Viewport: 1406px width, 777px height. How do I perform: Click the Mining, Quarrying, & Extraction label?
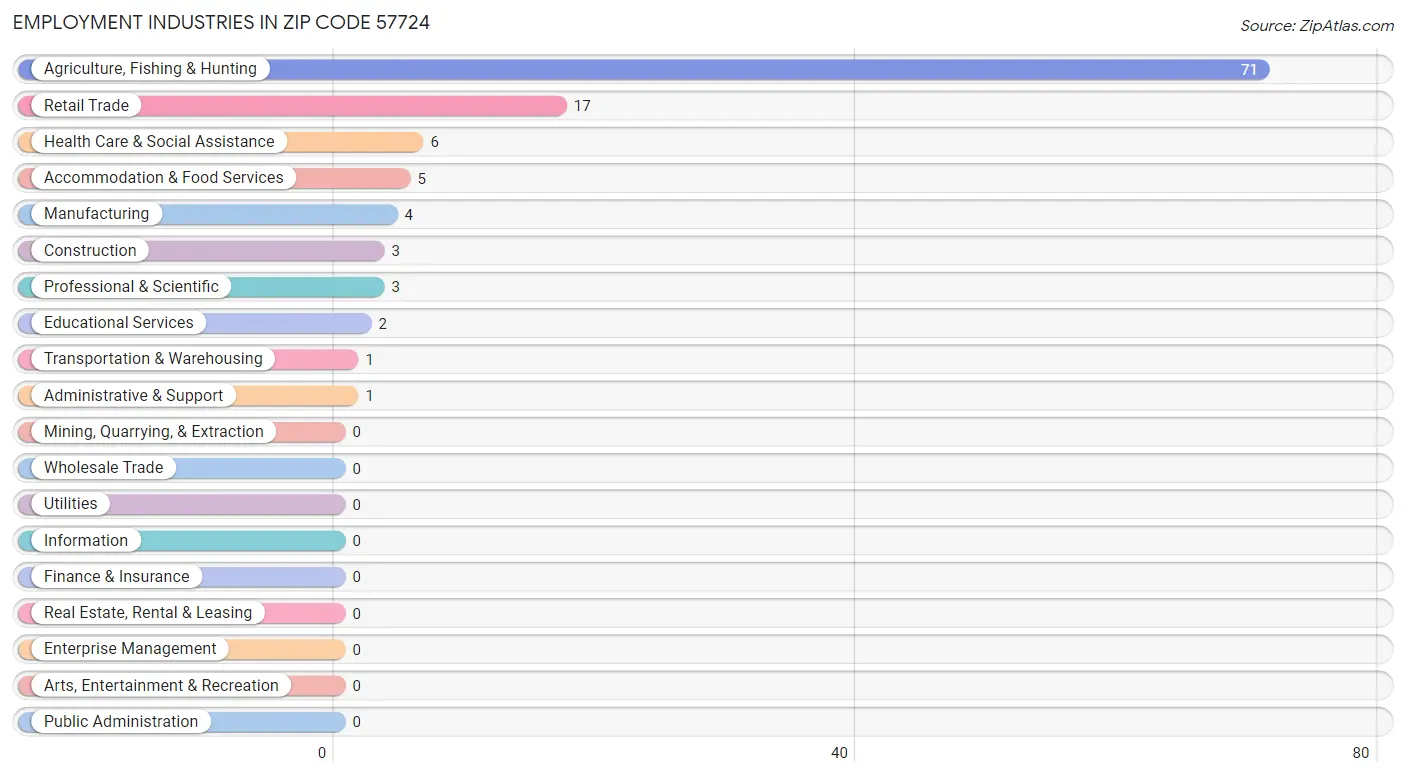(x=154, y=432)
